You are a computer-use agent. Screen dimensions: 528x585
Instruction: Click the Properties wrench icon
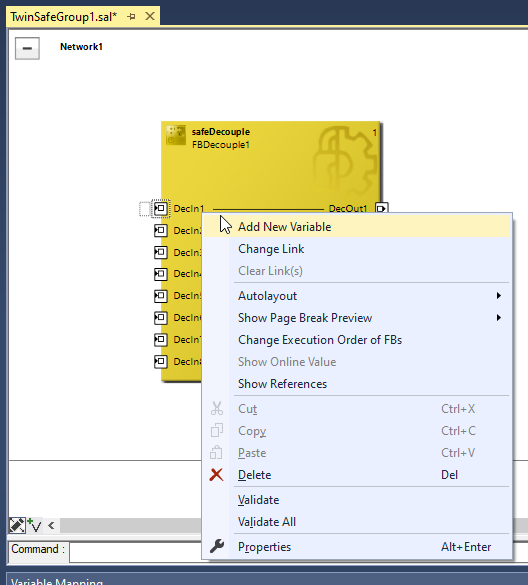click(x=217, y=547)
